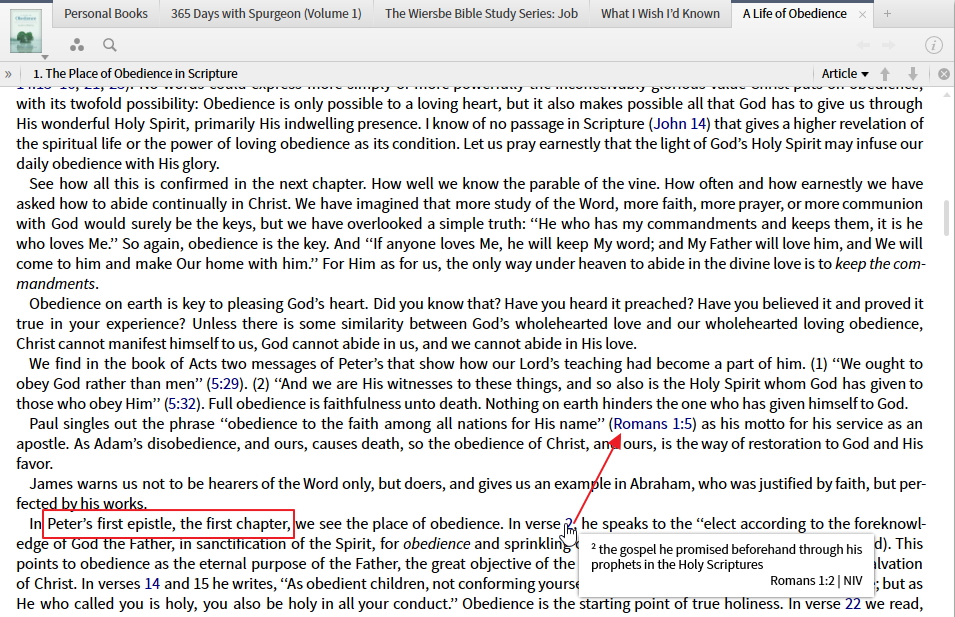Click the verse 2 reference link
This screenshot has height=617, width=955.
point(569,524)
